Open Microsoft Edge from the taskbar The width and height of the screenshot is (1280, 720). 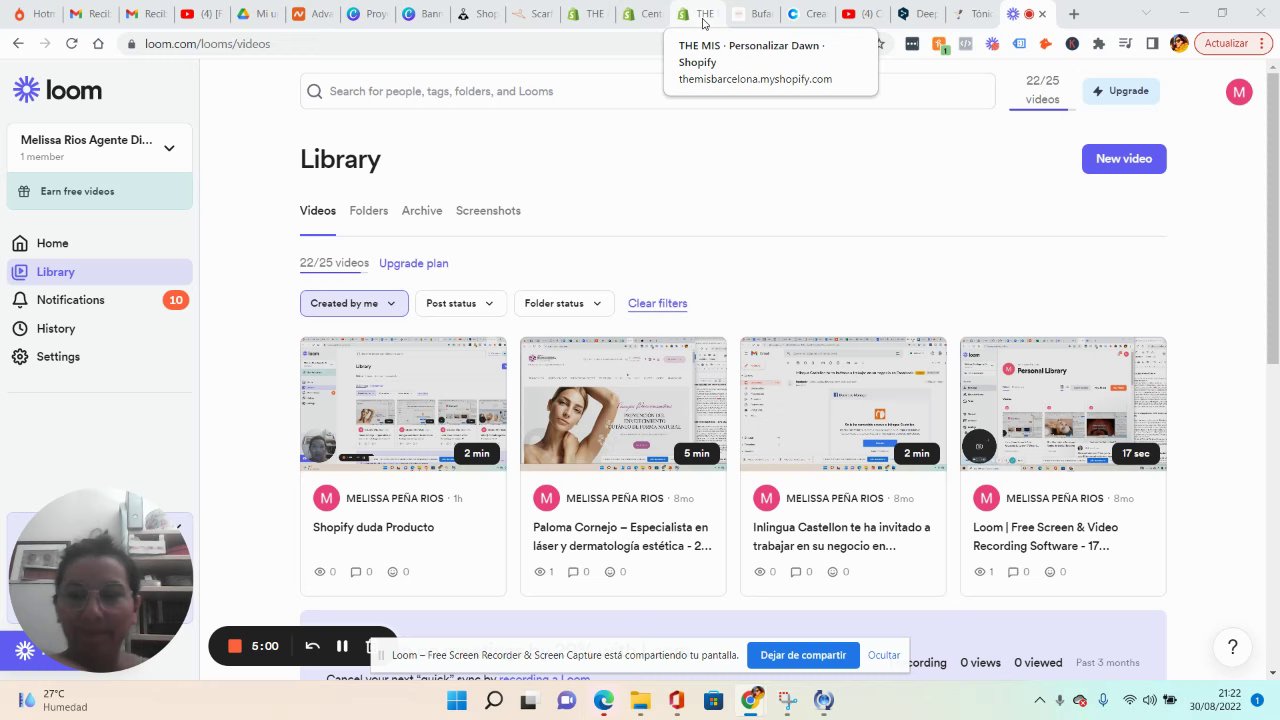pyautogui.click(x=603, y=700)
